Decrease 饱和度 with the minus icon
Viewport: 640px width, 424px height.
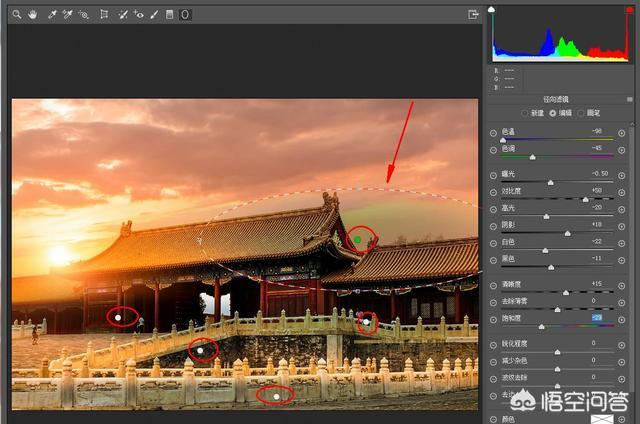click(x=493, y=320)
